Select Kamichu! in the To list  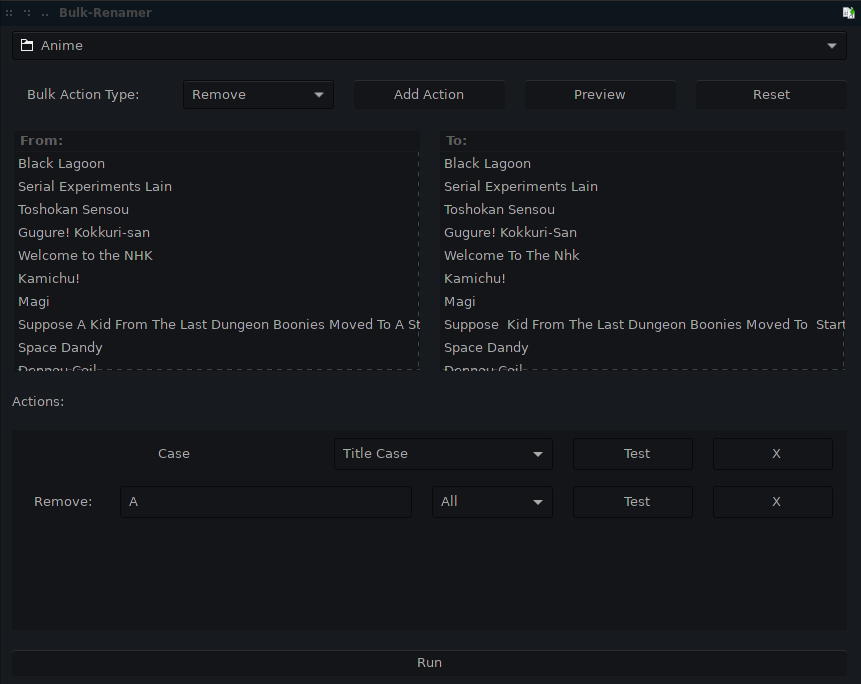pyautogui.click(x=643, y=279)
